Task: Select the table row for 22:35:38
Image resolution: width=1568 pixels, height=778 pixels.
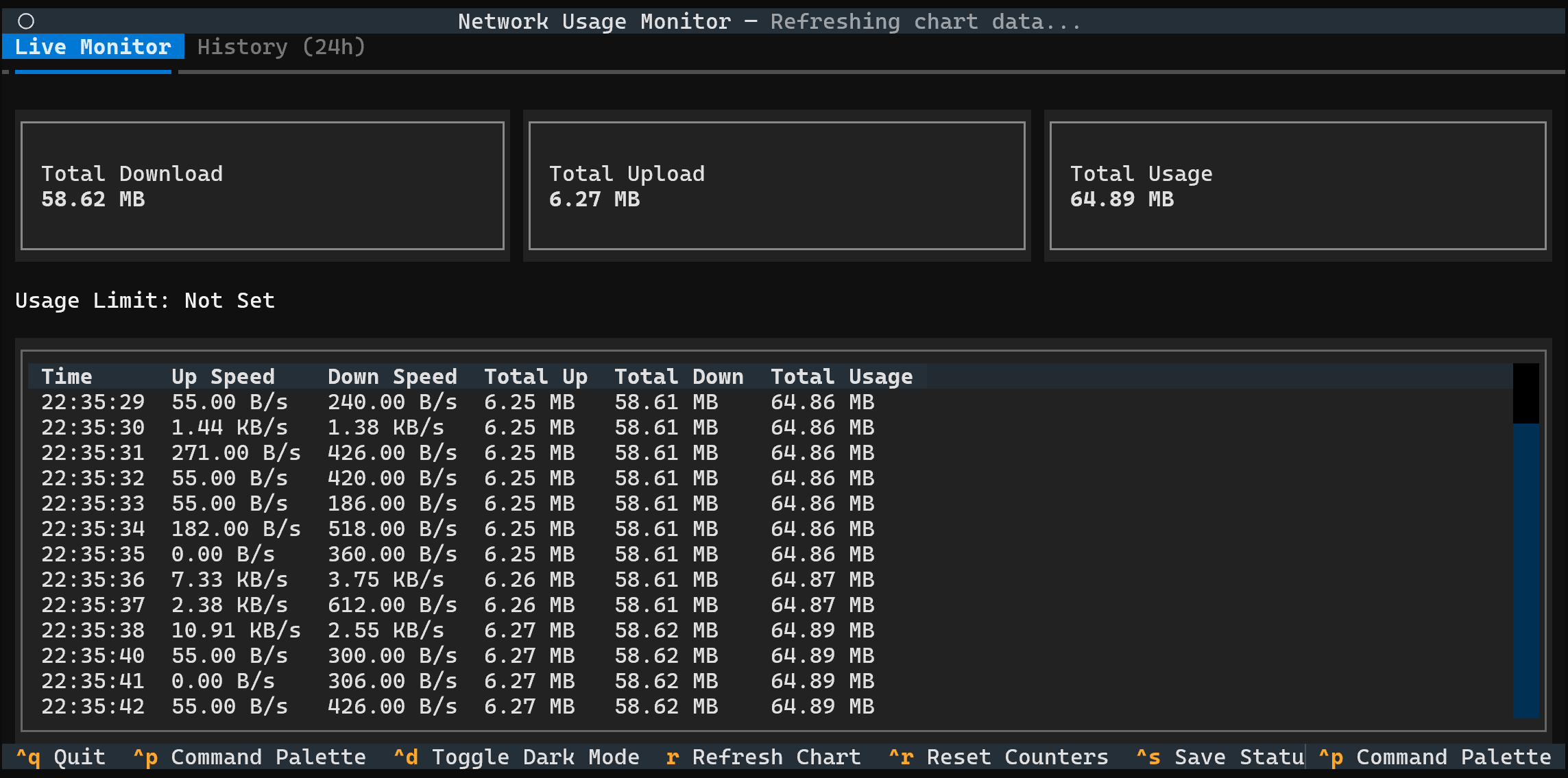Action: point(453,629)
